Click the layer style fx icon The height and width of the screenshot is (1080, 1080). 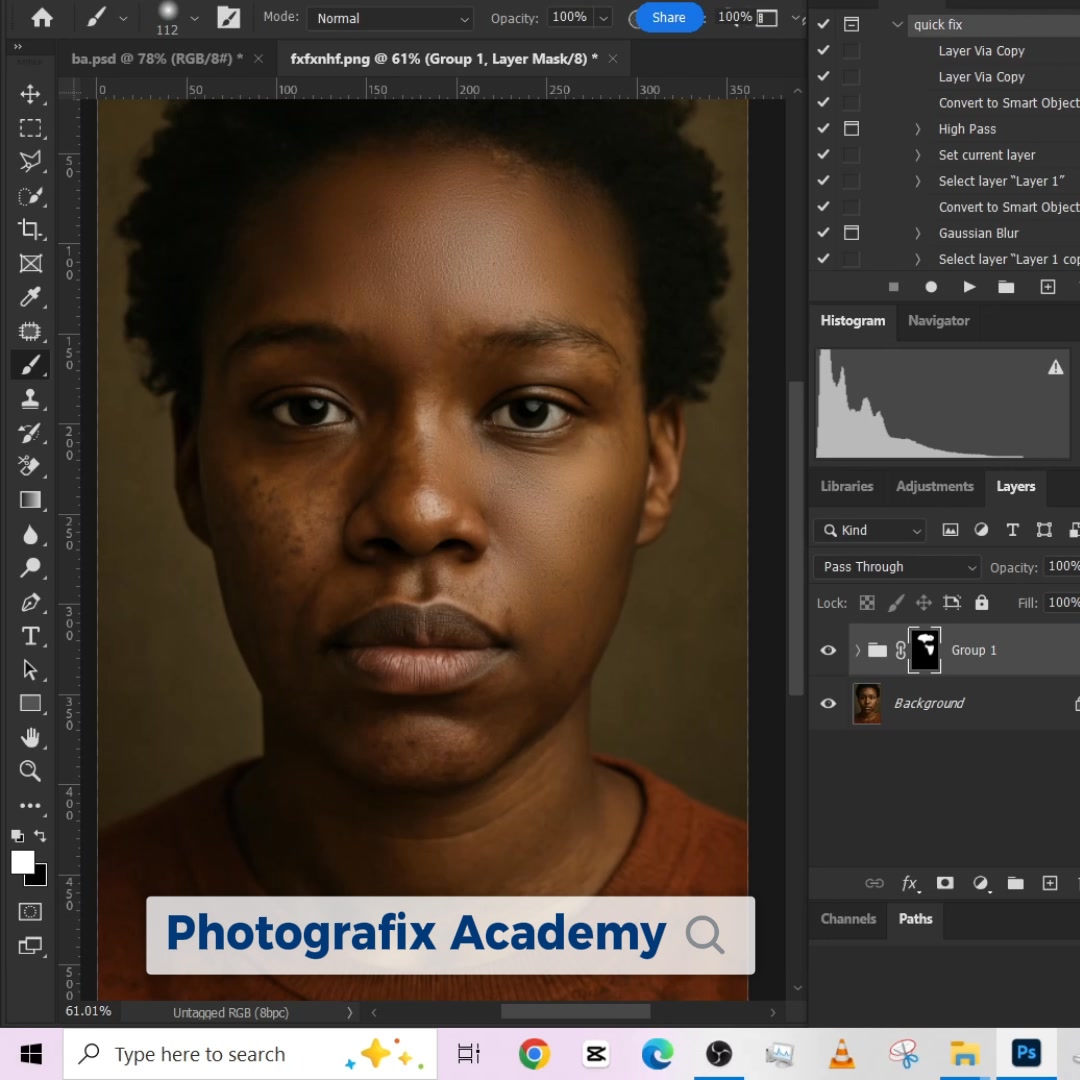click(x=910, y=883)
